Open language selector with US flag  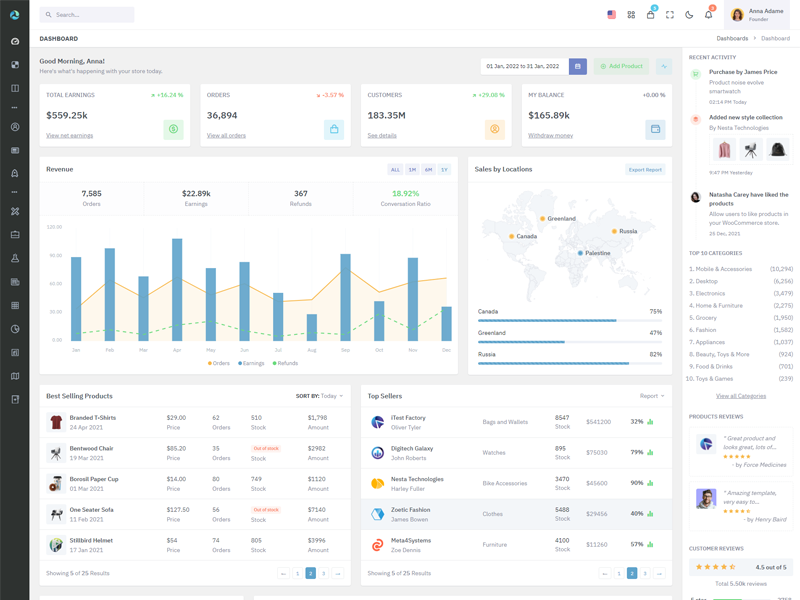tap(612, 15)
